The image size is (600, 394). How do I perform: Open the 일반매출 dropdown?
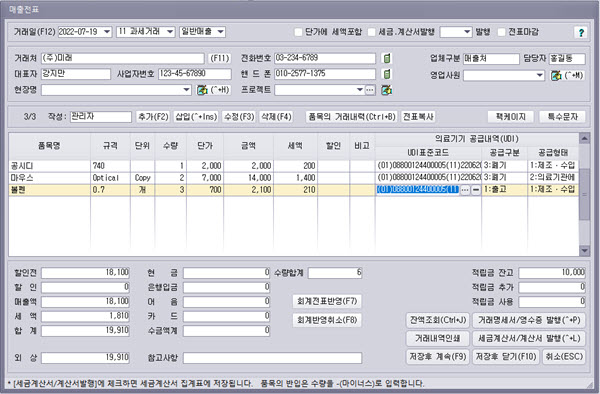220,32
